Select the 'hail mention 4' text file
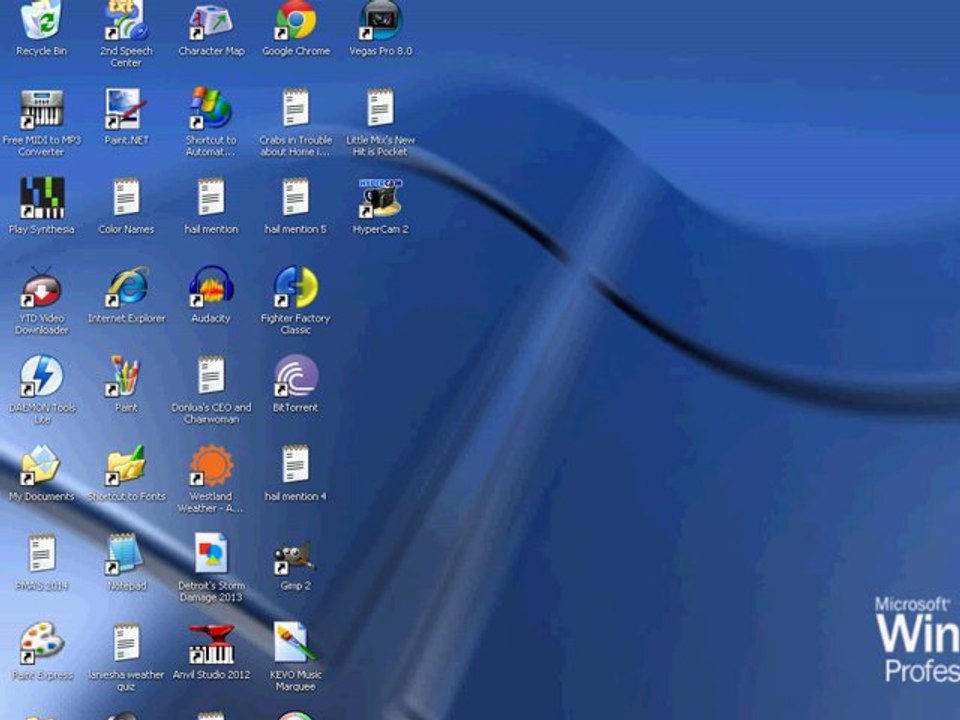 [x=295, y=465]
